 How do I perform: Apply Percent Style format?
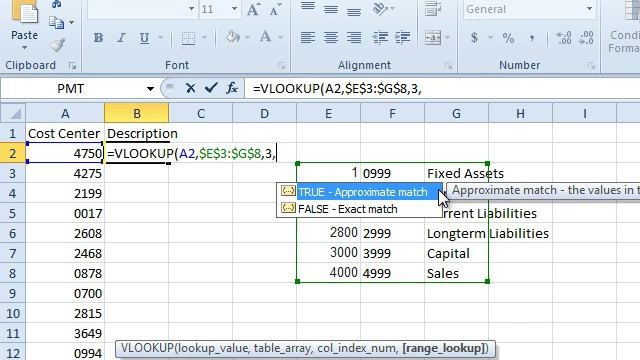click(508, 38)
